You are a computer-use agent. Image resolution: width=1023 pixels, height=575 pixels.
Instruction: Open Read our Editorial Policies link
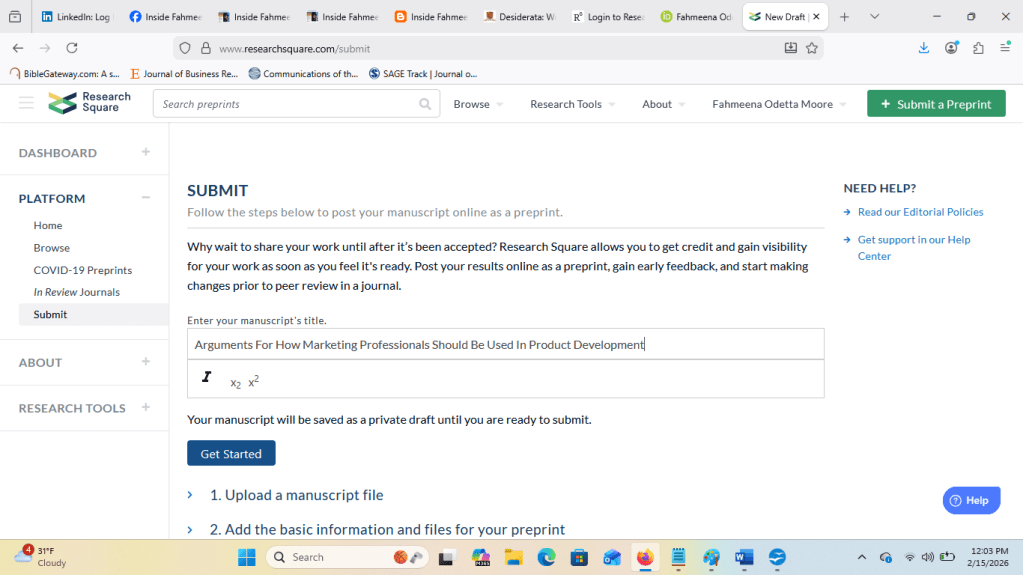tap(920, 212)
